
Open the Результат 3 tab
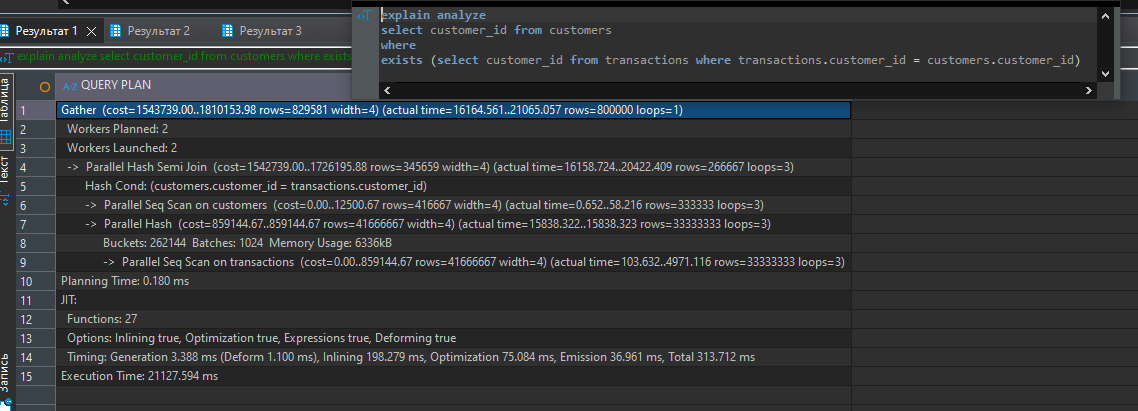click(x=270, y=31)
